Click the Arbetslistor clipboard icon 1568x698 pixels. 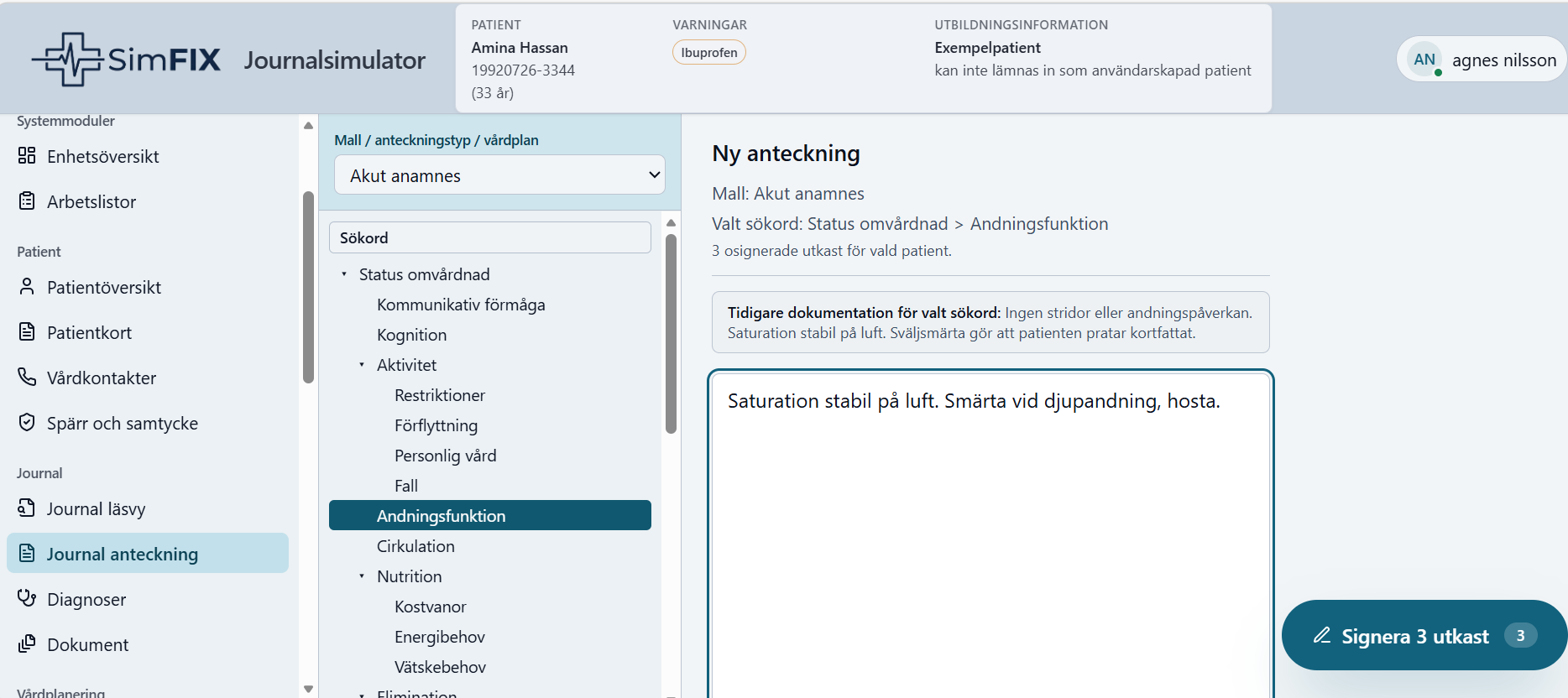point(27,201)
